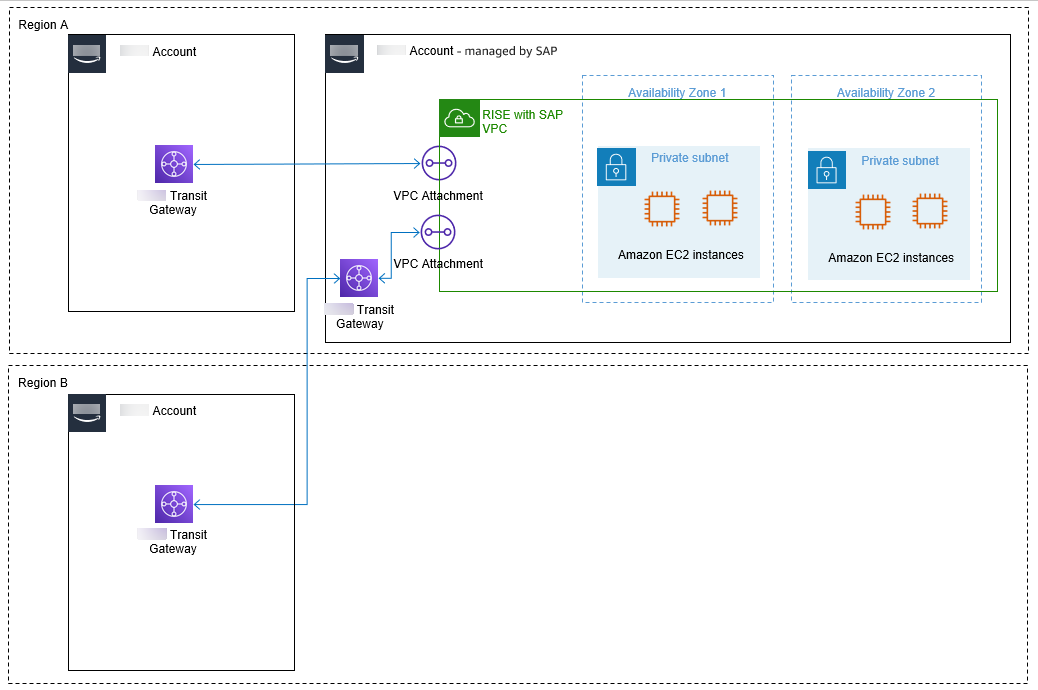Click the Transit Gateway icon in the SAP-managed account
Screen dimensions: 1038x690
coord(359,278)
